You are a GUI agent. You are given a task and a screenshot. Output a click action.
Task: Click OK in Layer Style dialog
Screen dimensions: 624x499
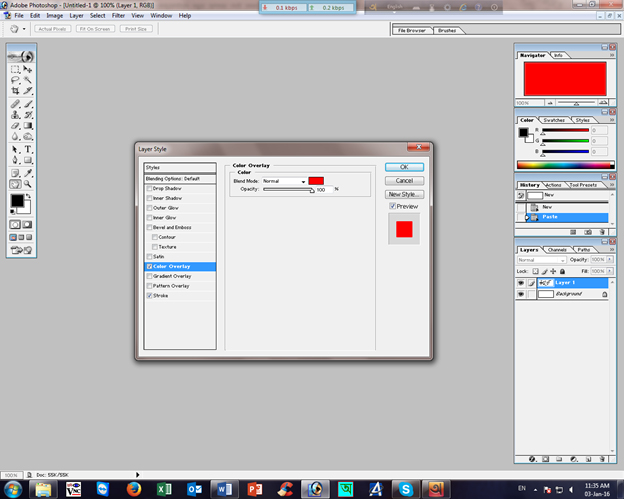404,167
